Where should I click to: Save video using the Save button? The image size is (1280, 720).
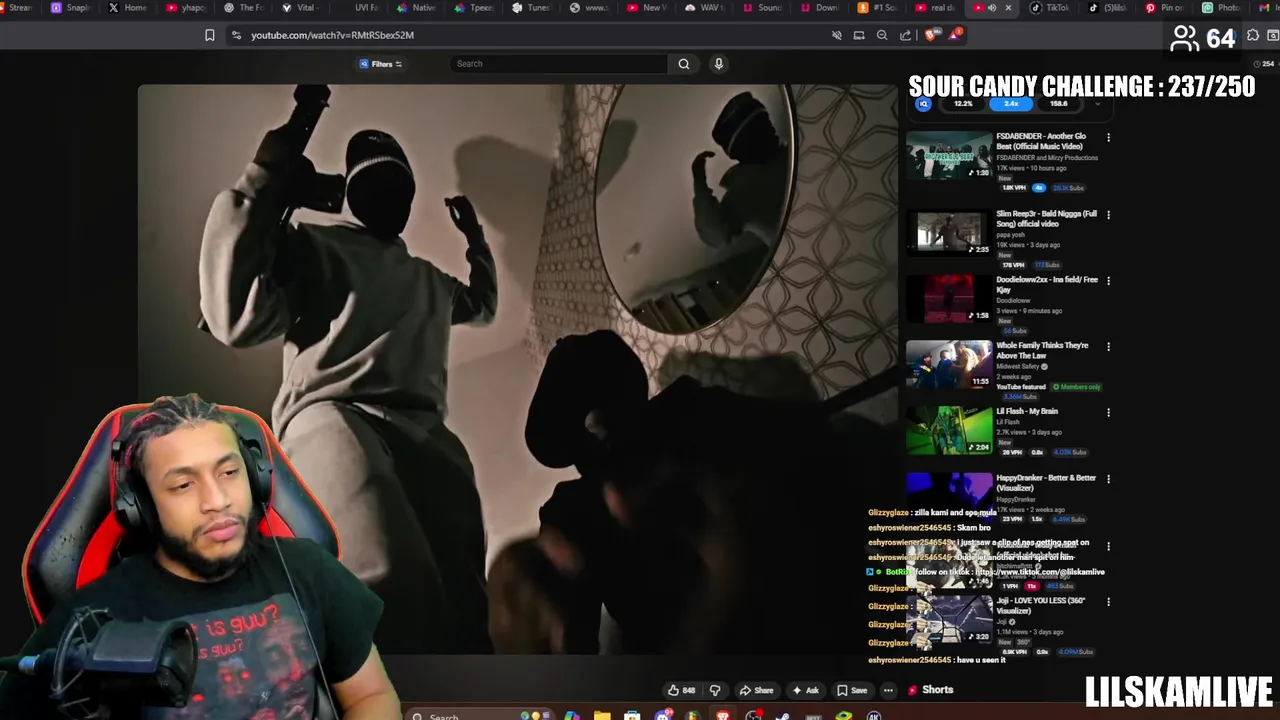coord(852,690)
